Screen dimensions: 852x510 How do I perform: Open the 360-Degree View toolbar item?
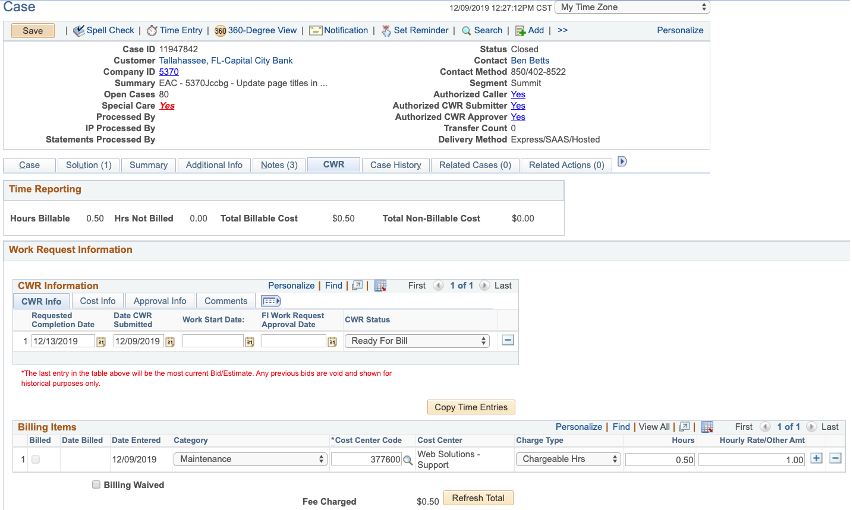255,31
